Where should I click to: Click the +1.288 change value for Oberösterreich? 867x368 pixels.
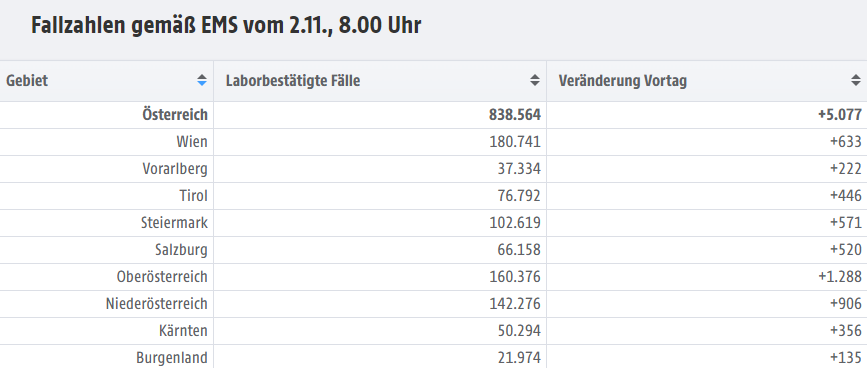point(840,277)
